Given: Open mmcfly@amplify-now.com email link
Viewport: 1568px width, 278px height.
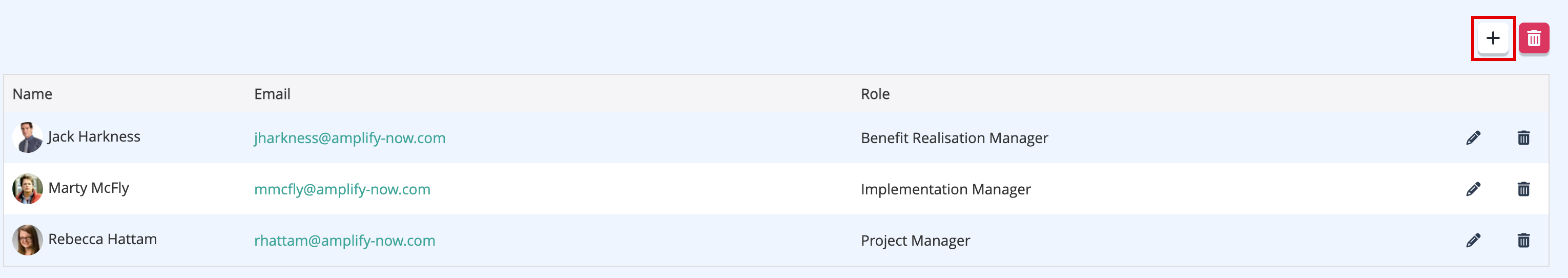Looking at the screenshot, I should [x=342, y=189].
